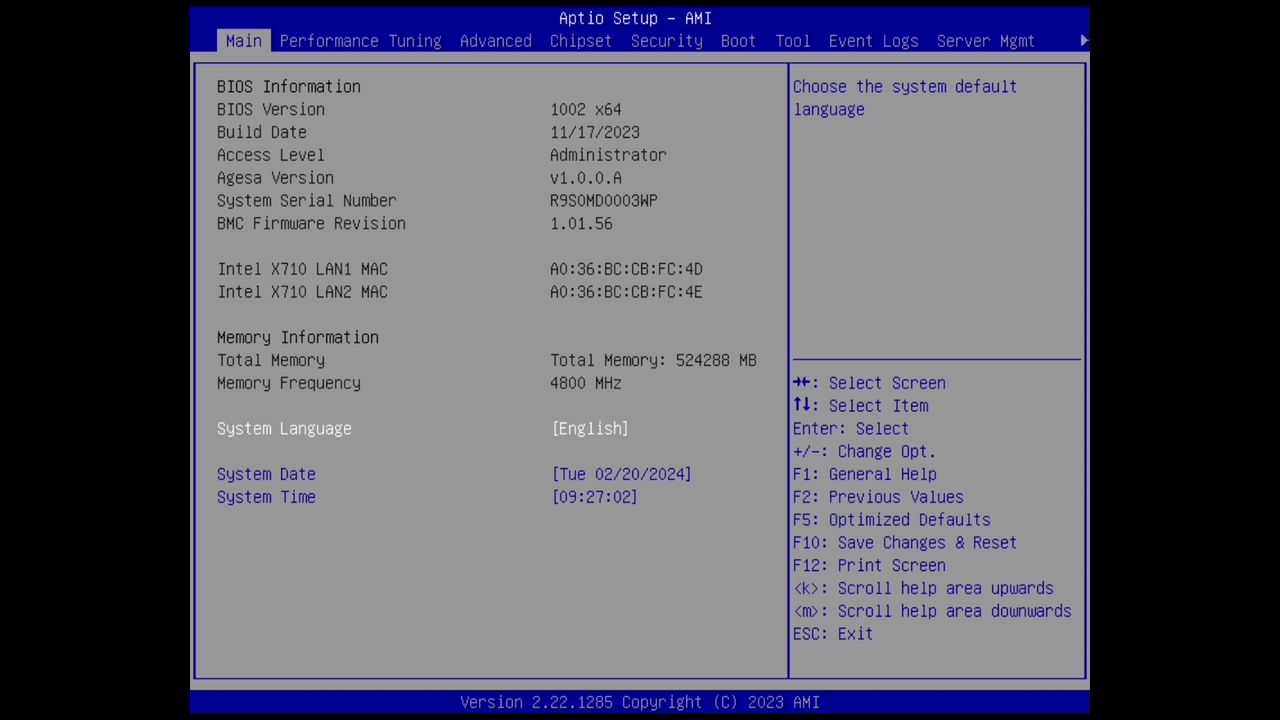Click the <m>: Scroll help area downwards hint
The image size is (1280, 720).
point(932,612)
